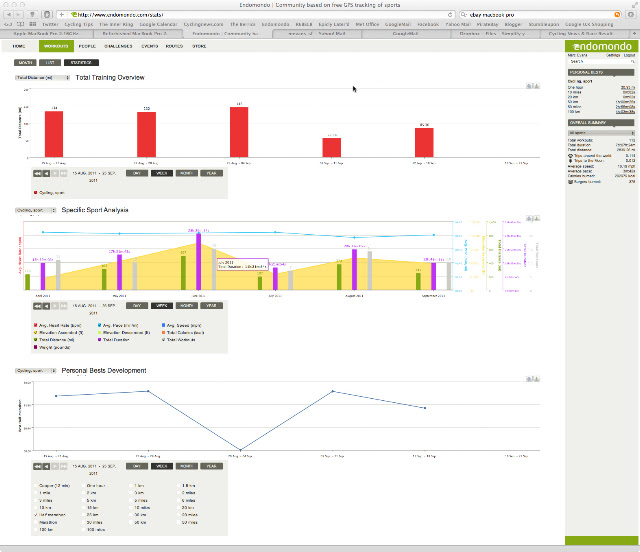Open the Challenges navigation tab
This screenshot has height=552, width=640.
118,46
